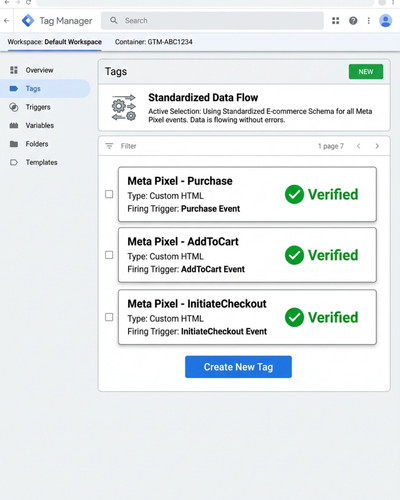Click the Overview dashboard icon
Image resolution: width=400 pixels, height=500 pixels.
[14, 70]
